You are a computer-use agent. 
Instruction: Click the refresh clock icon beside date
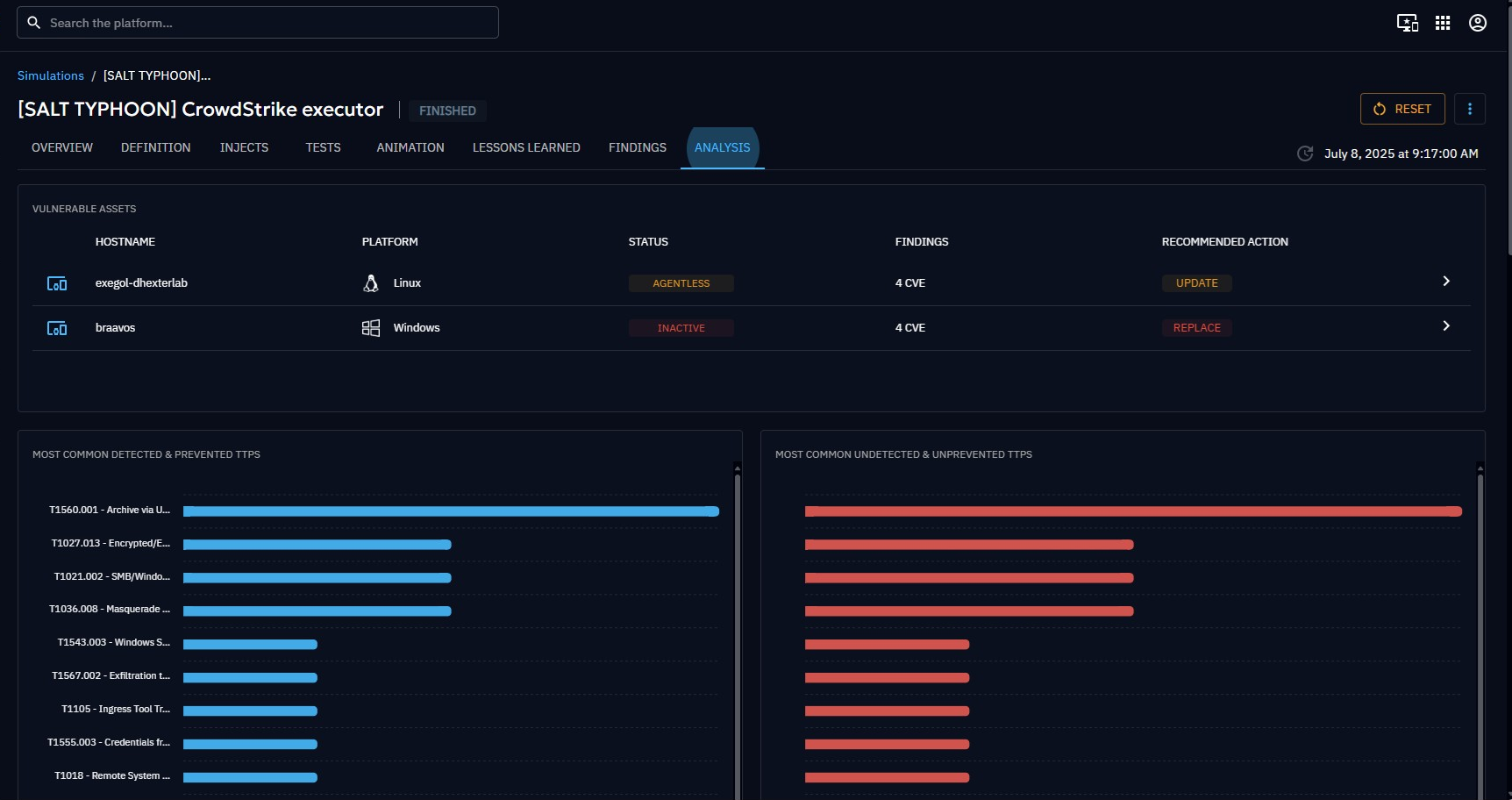pyautogui.click(x=1305, y=154)
